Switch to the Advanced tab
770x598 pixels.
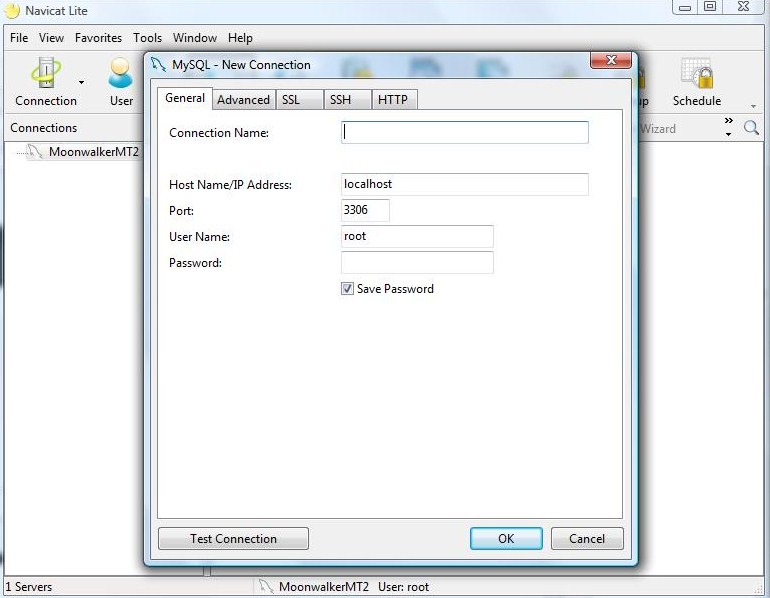coord(244,100)
